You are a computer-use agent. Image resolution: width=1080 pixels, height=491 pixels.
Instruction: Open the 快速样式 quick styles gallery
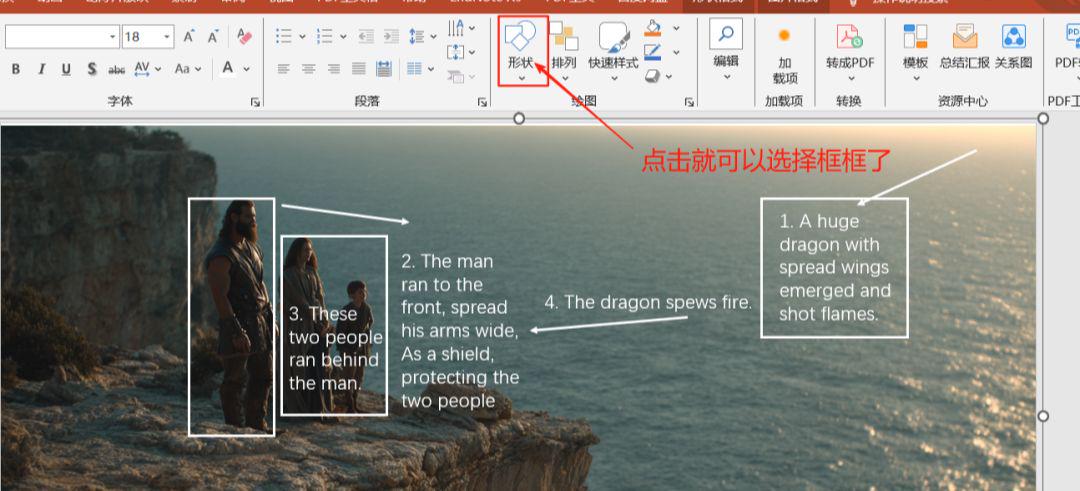coord(613,52)
